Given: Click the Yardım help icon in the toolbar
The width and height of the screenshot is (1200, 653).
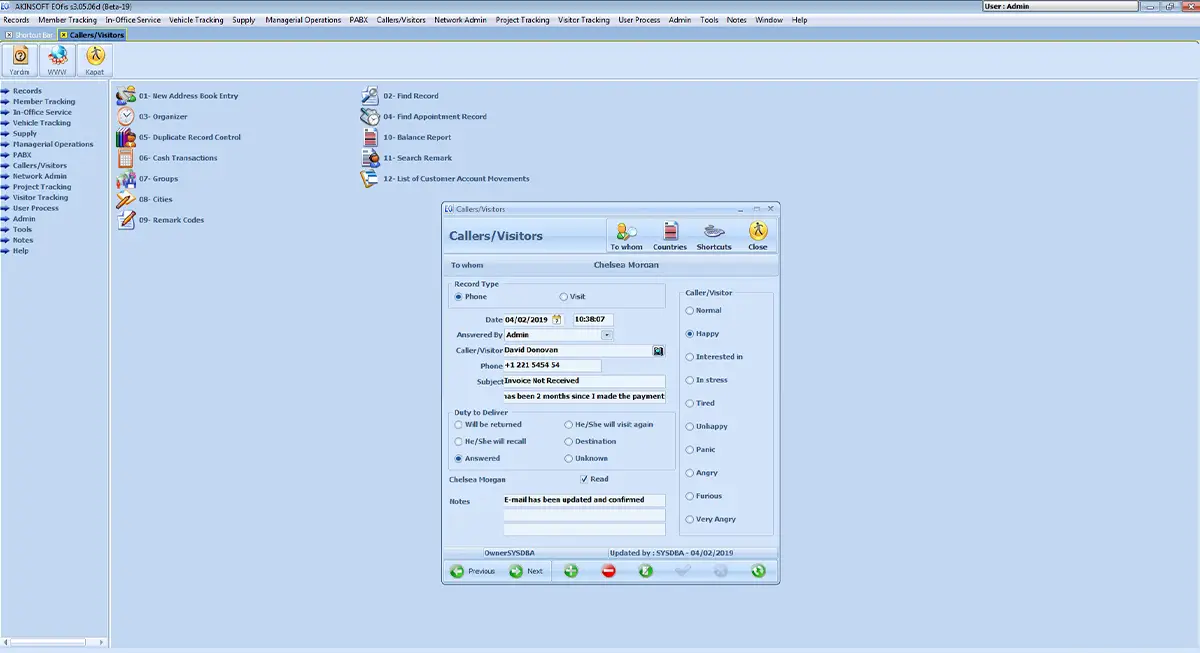Looking at the screenshot, I should 20,60.
